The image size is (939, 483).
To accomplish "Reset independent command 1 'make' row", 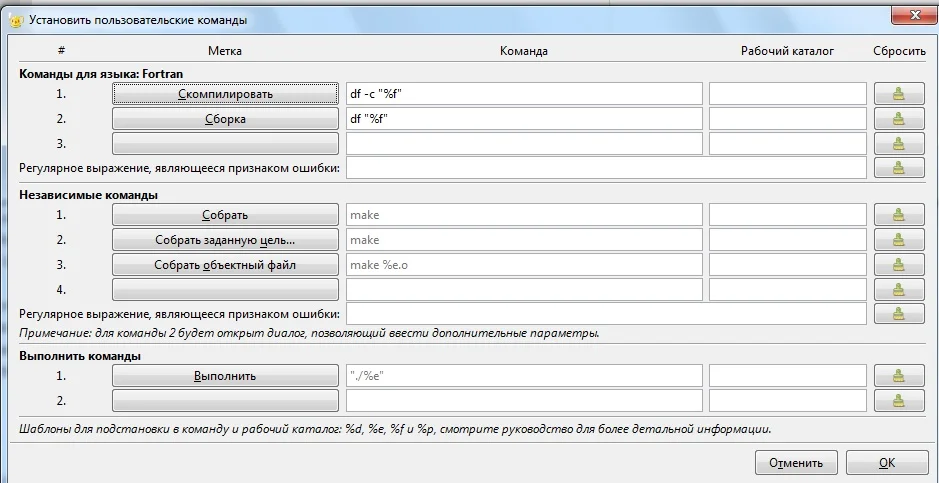I will pyautogui.click(x=899, y=214).
